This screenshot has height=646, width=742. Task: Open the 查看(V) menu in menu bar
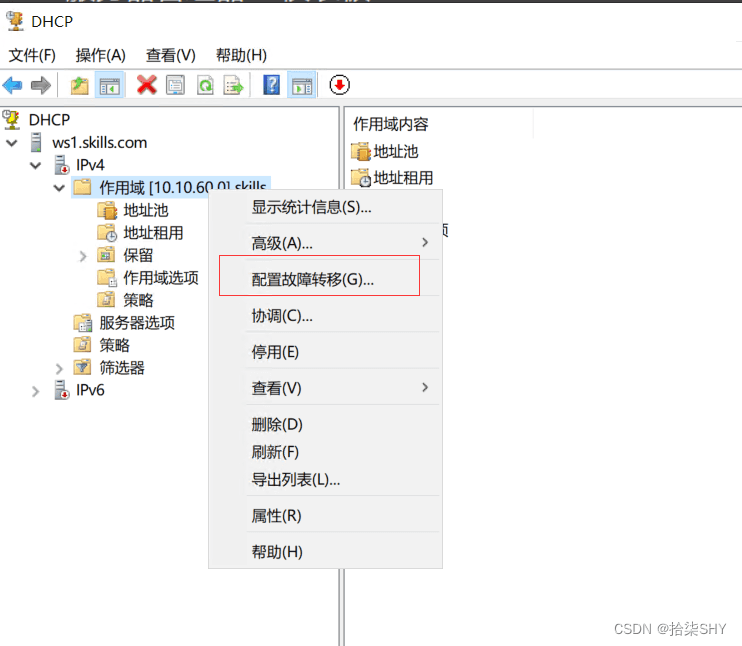(x=171, y=55)
